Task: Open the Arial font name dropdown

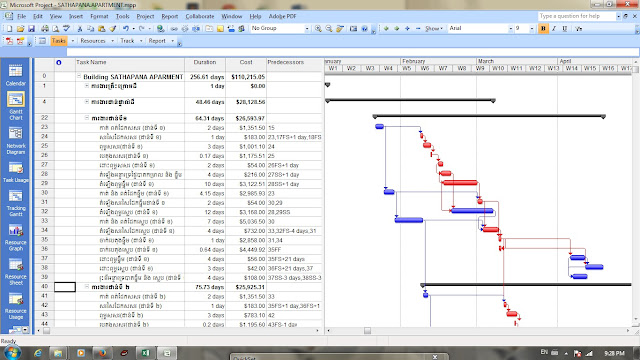Action: (x=480, y=28)
